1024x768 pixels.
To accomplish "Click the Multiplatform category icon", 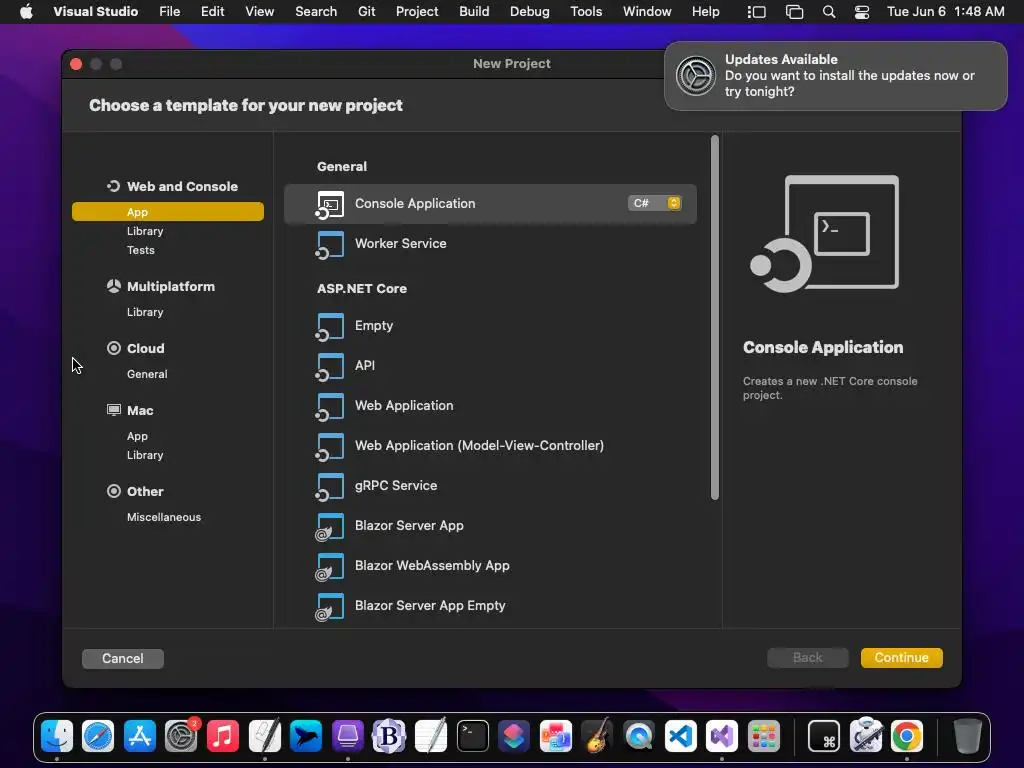I will tap(114, 286).
